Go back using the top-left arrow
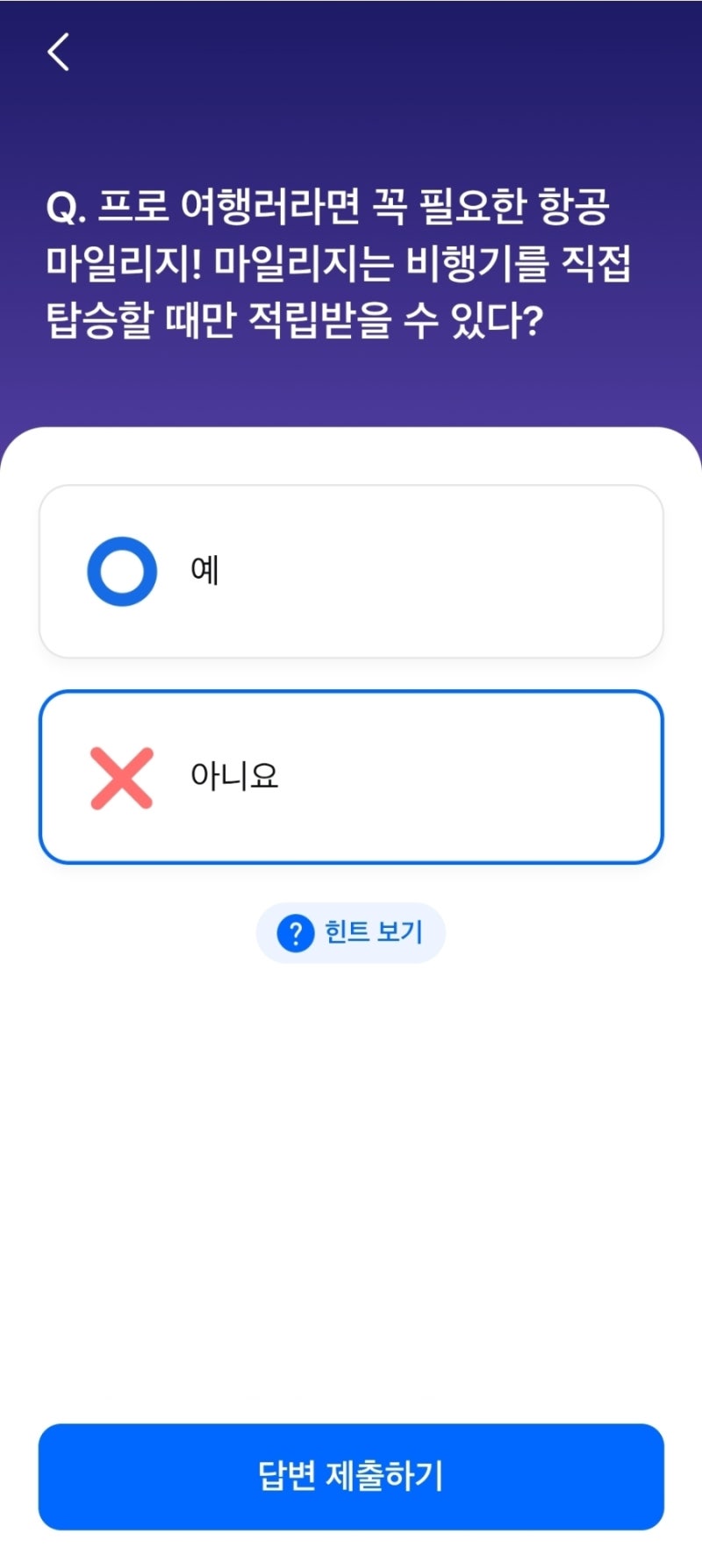702x1568 pixels. (x=58, y=52)
